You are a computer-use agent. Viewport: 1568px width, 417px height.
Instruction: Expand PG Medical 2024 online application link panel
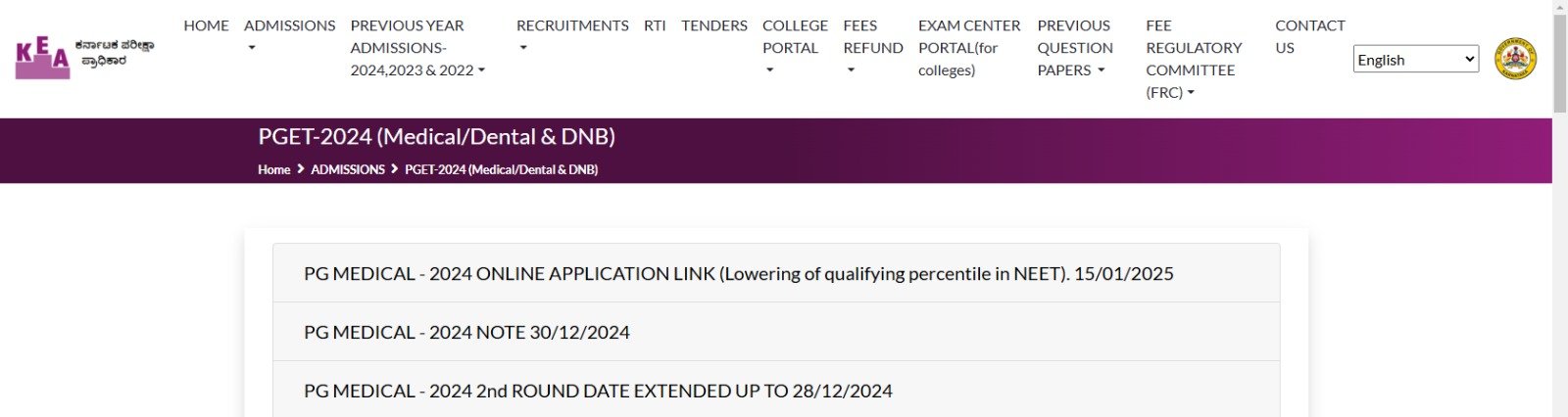pos(738,274)
